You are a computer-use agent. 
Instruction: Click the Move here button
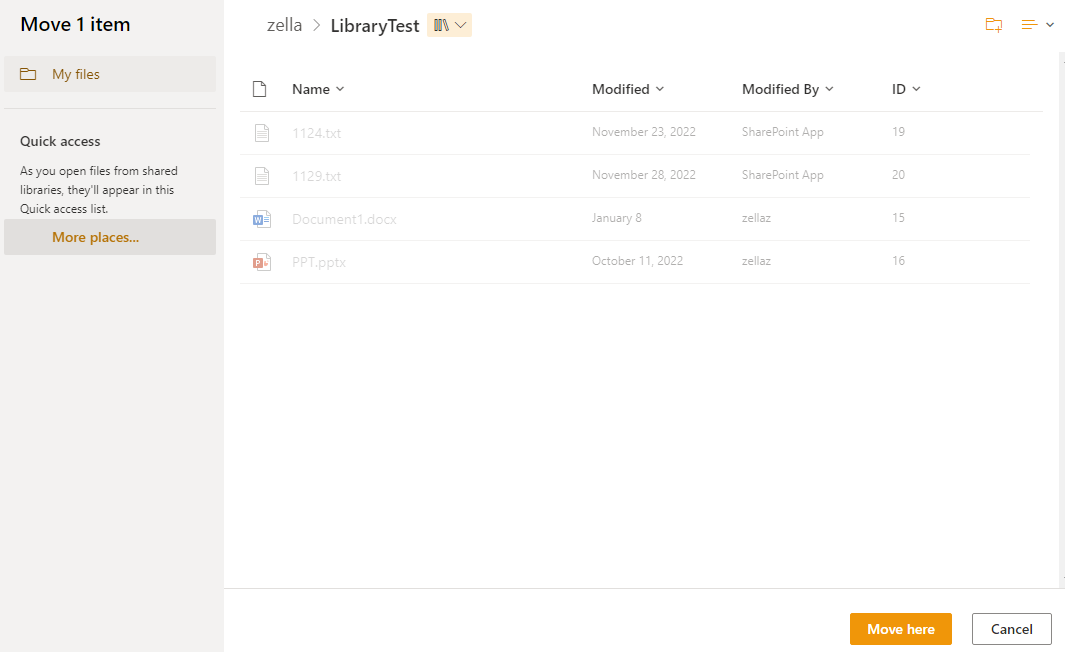(x=901, y=629)
